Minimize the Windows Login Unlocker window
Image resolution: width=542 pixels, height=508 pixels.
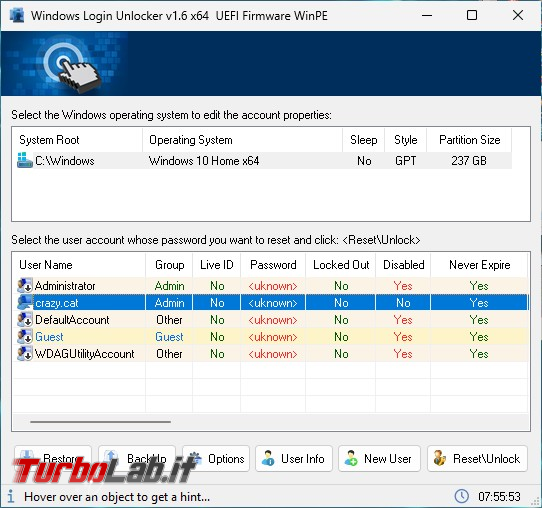click(x=427, y=15)
